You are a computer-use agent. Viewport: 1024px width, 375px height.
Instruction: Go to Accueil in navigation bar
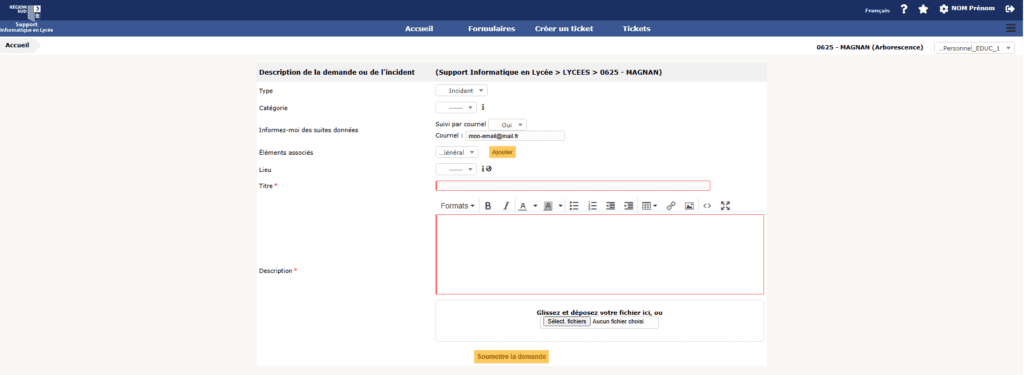419,29
